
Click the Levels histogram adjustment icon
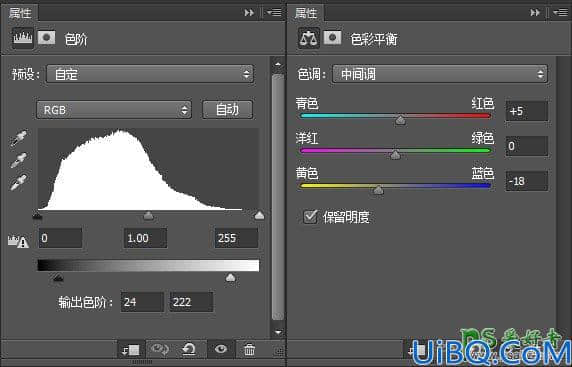[23, 38]
